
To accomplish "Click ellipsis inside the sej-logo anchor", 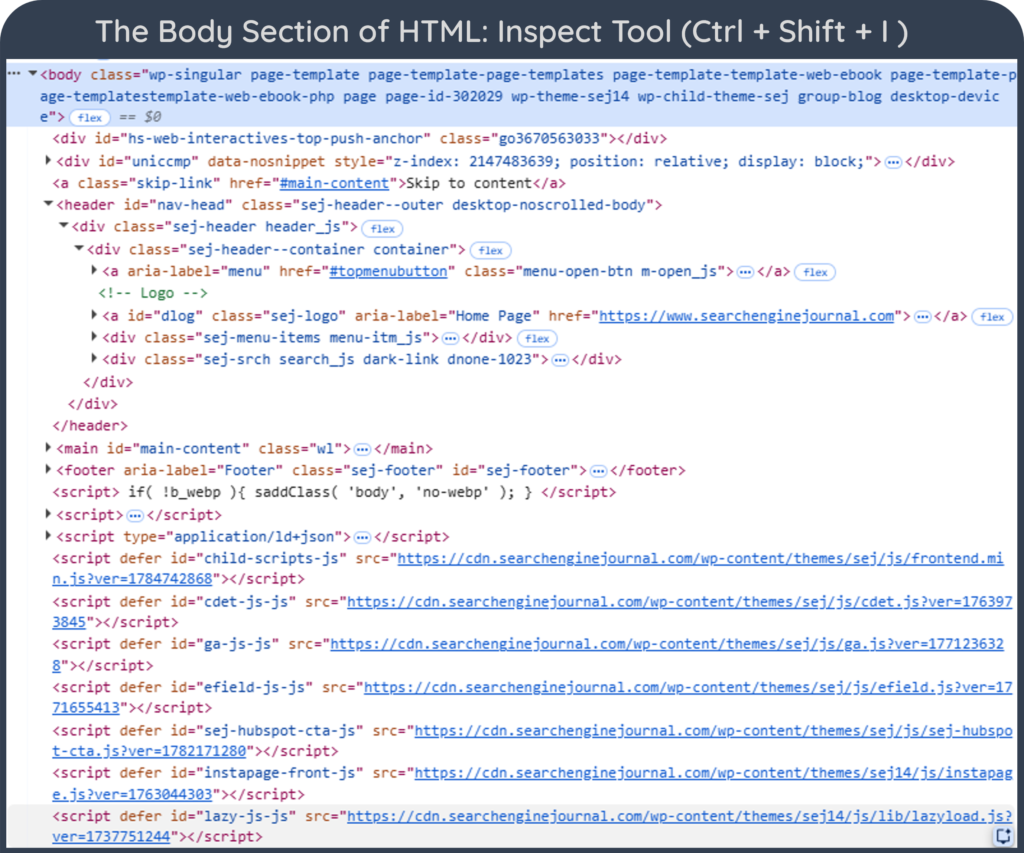I will click(x=922, y=317).
